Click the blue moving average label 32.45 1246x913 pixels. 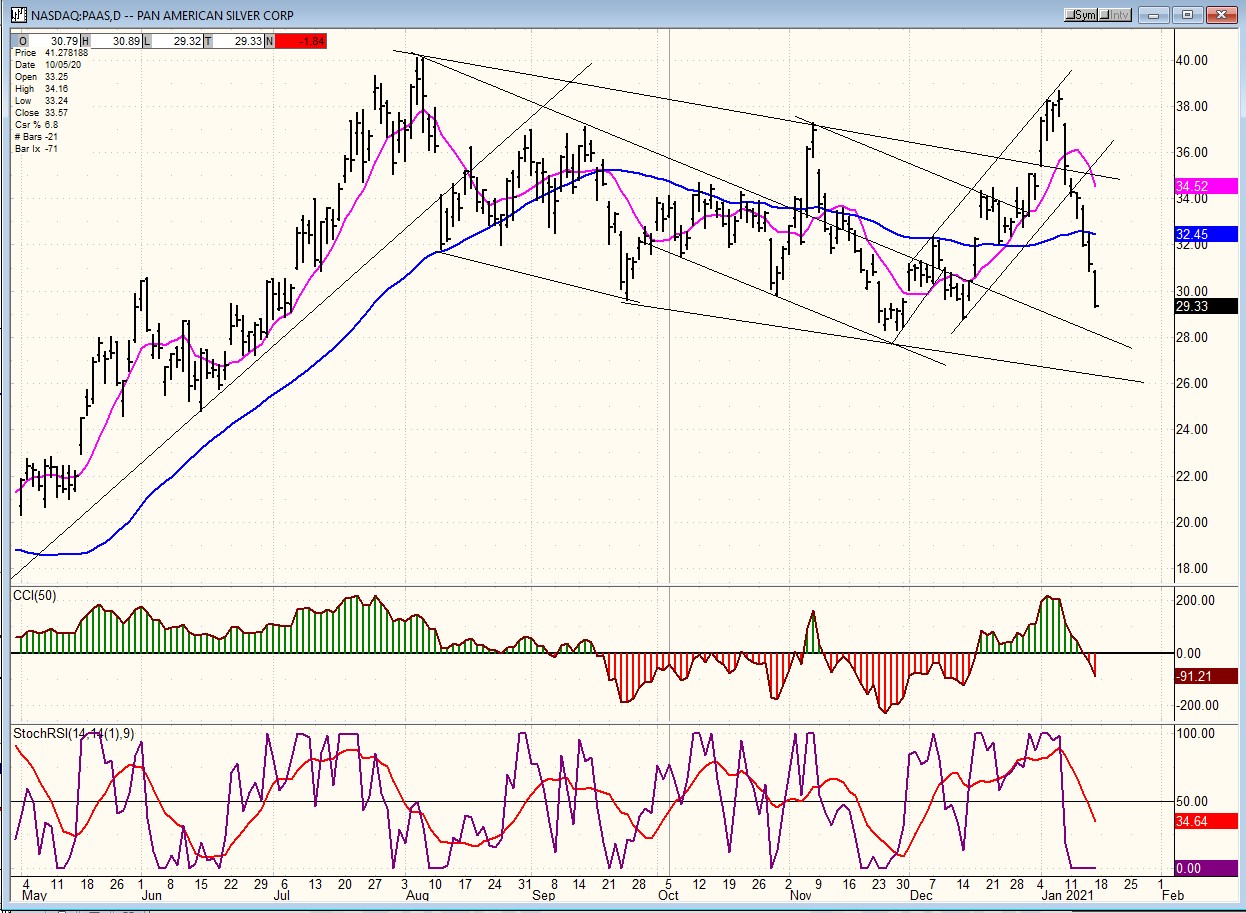coord(1205,234)
